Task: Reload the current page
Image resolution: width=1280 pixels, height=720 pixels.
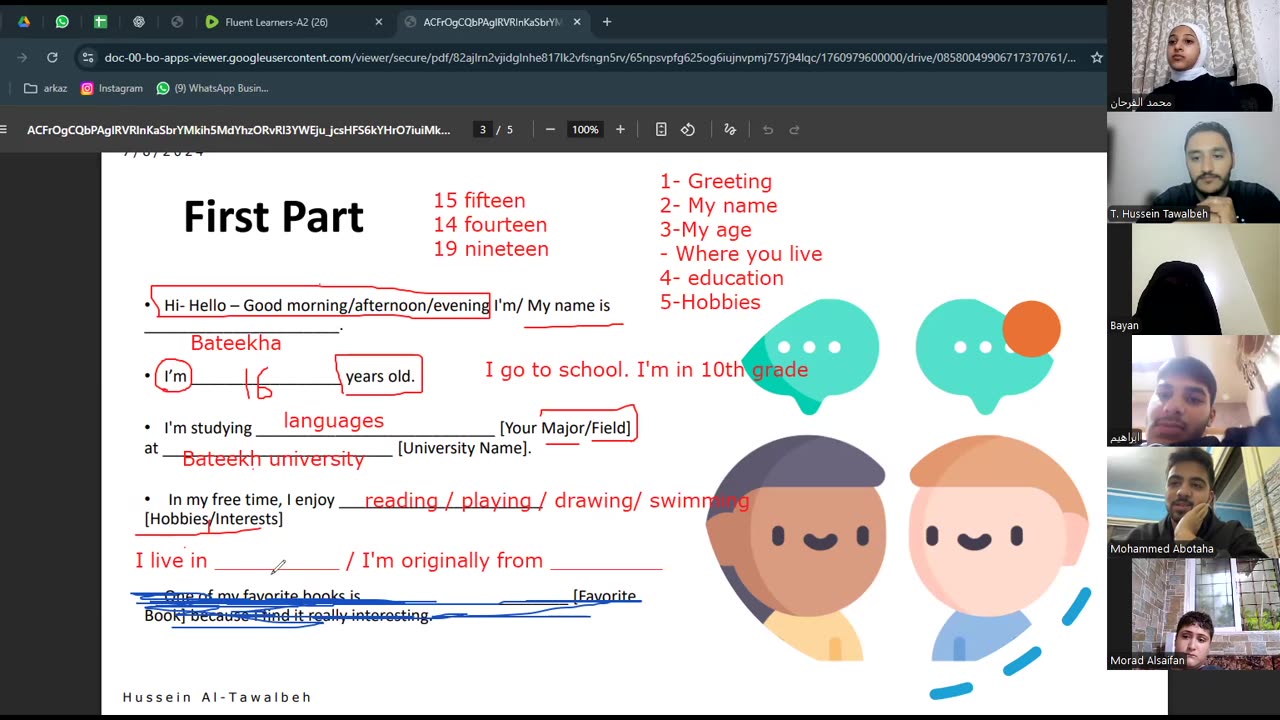Action: point(52,58)
